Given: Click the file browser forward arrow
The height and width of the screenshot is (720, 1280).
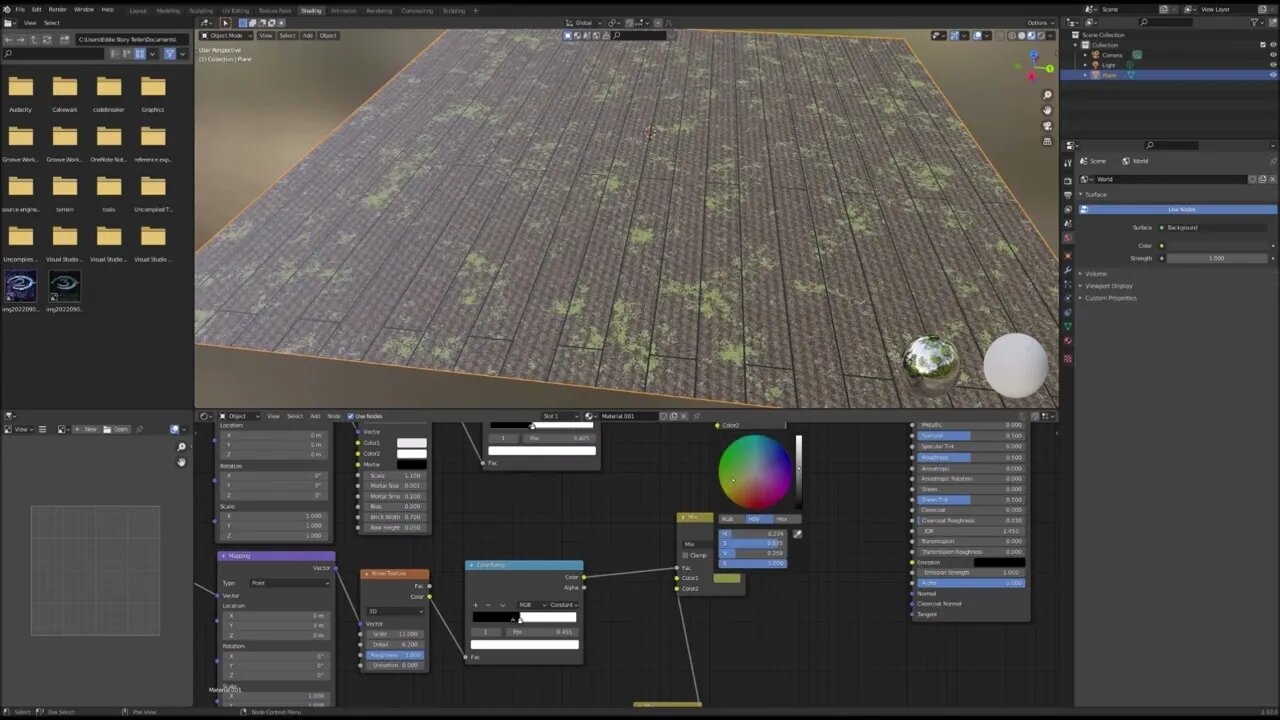Looking at the screenshot, I should tap(21, 39).
